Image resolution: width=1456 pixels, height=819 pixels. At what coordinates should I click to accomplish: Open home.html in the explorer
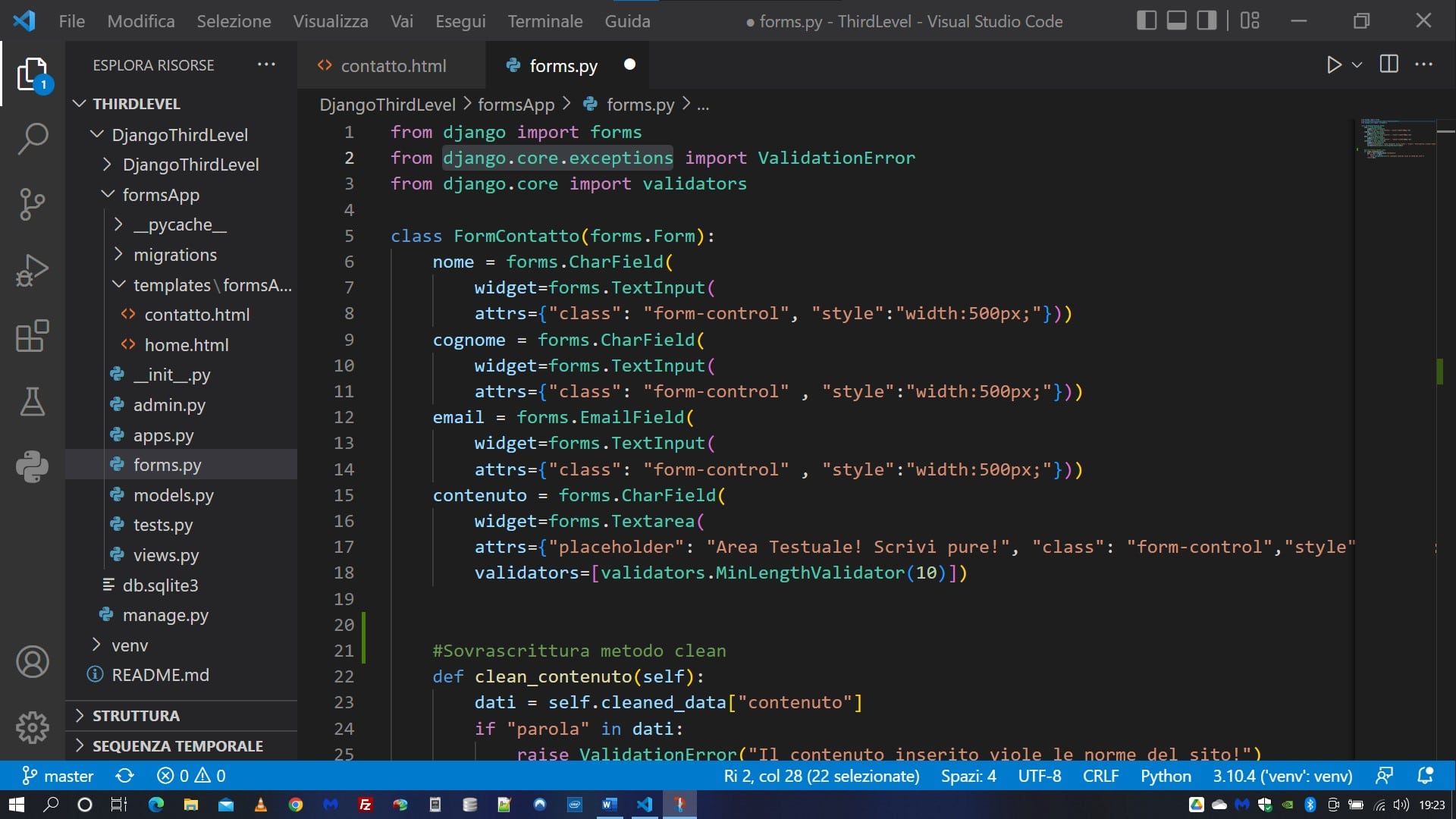186,345
